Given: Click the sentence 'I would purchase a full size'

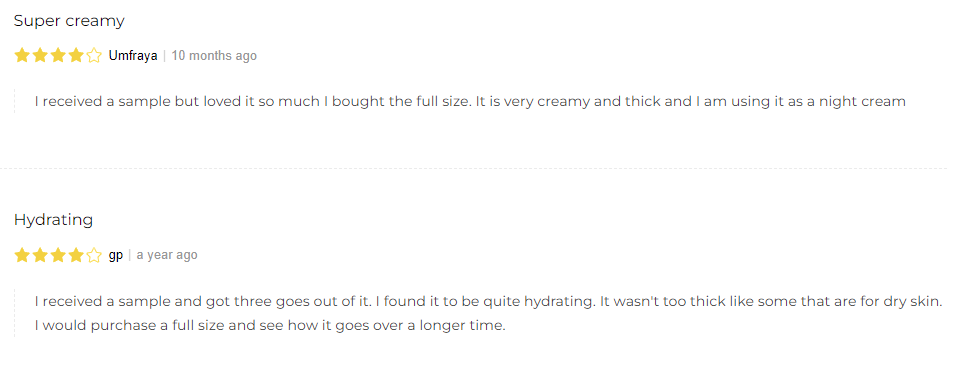Looking at the screenshot, I should tap(270, 325).
